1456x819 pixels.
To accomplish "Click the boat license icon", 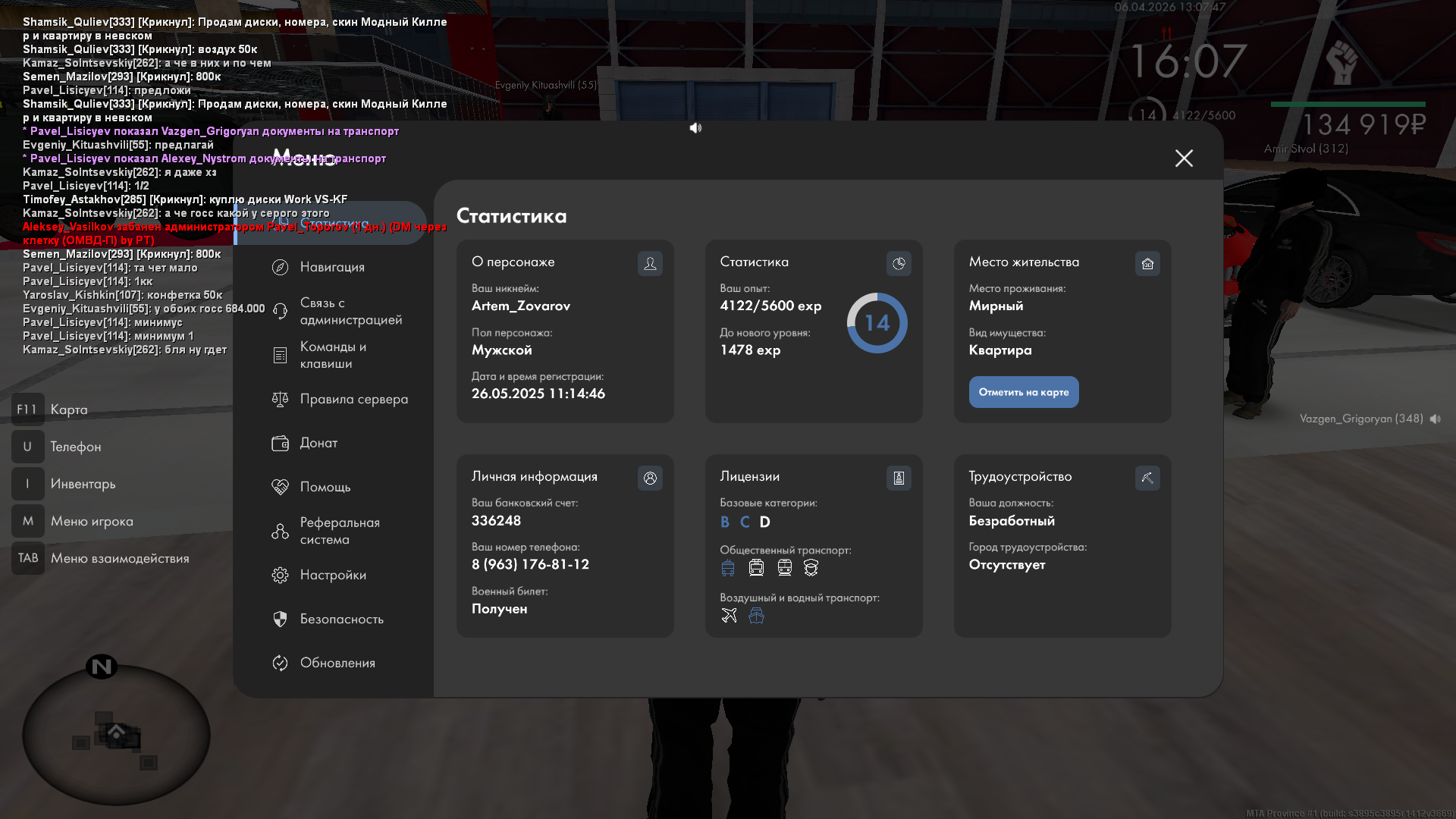I will pos(756,615).
